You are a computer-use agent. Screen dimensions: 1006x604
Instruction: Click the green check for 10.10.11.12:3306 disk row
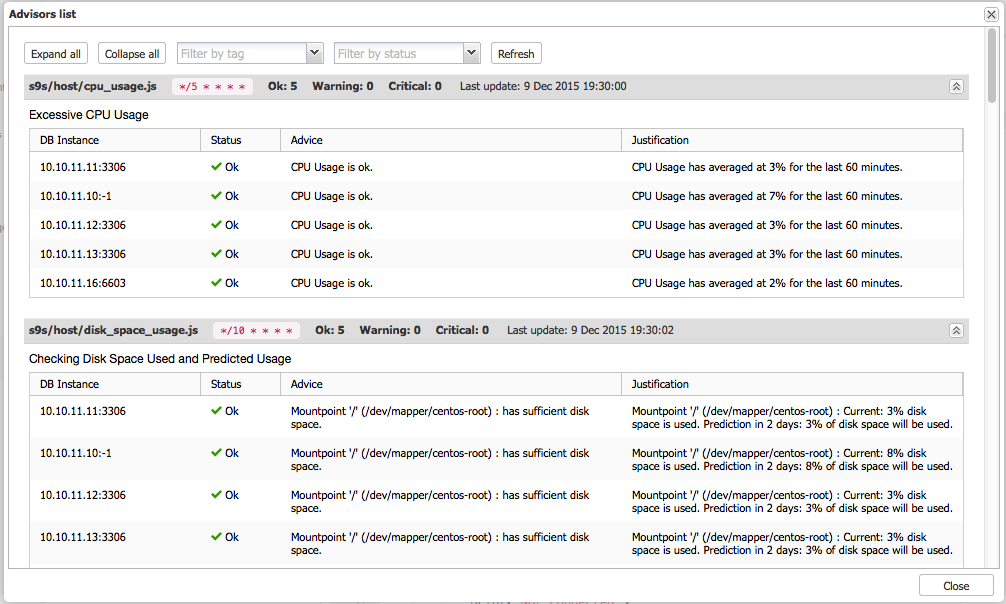point(216,495)
